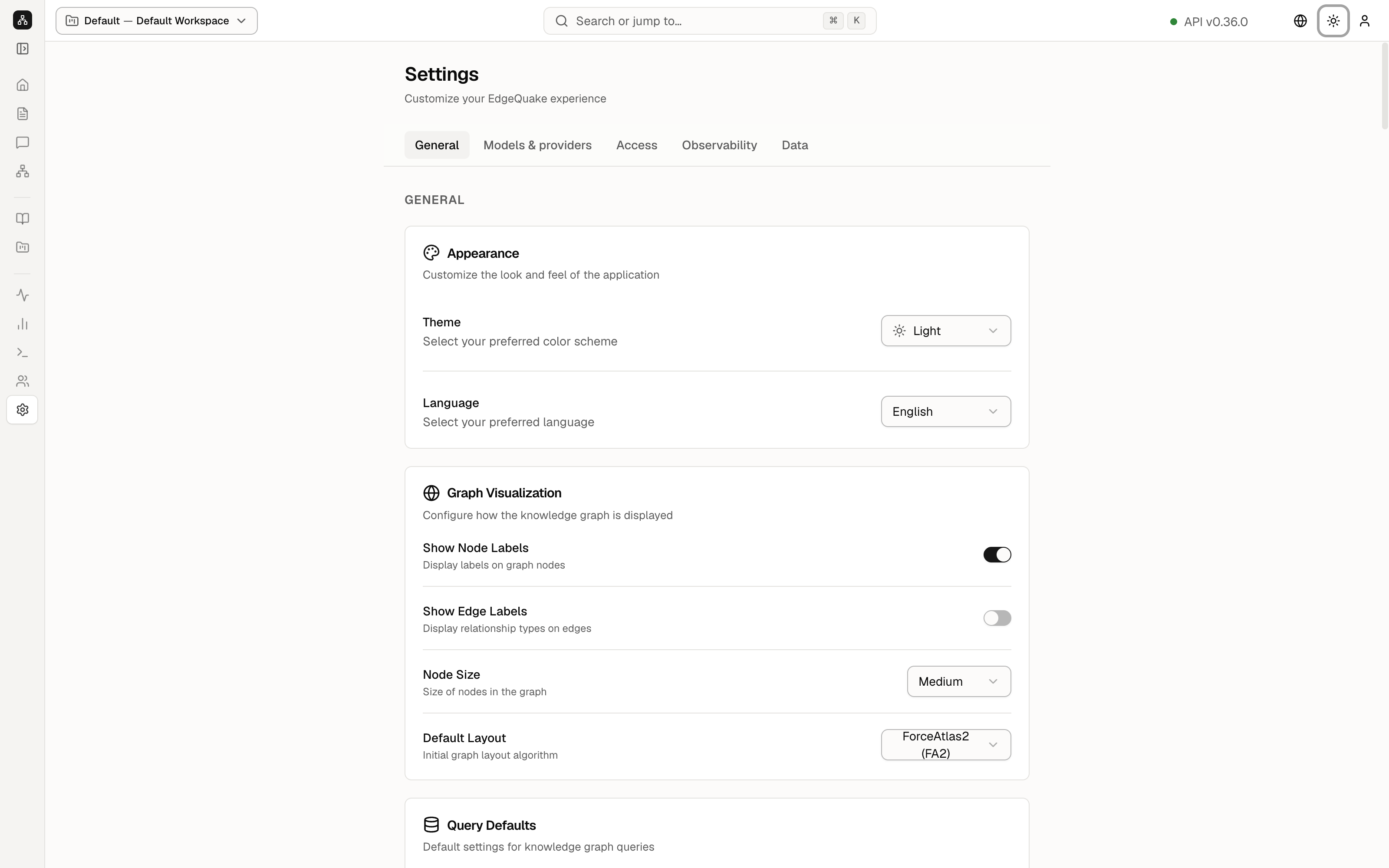The image size is (1389, 868).
Task: Click the Query Defaults section heading
Action: [491, 825]
